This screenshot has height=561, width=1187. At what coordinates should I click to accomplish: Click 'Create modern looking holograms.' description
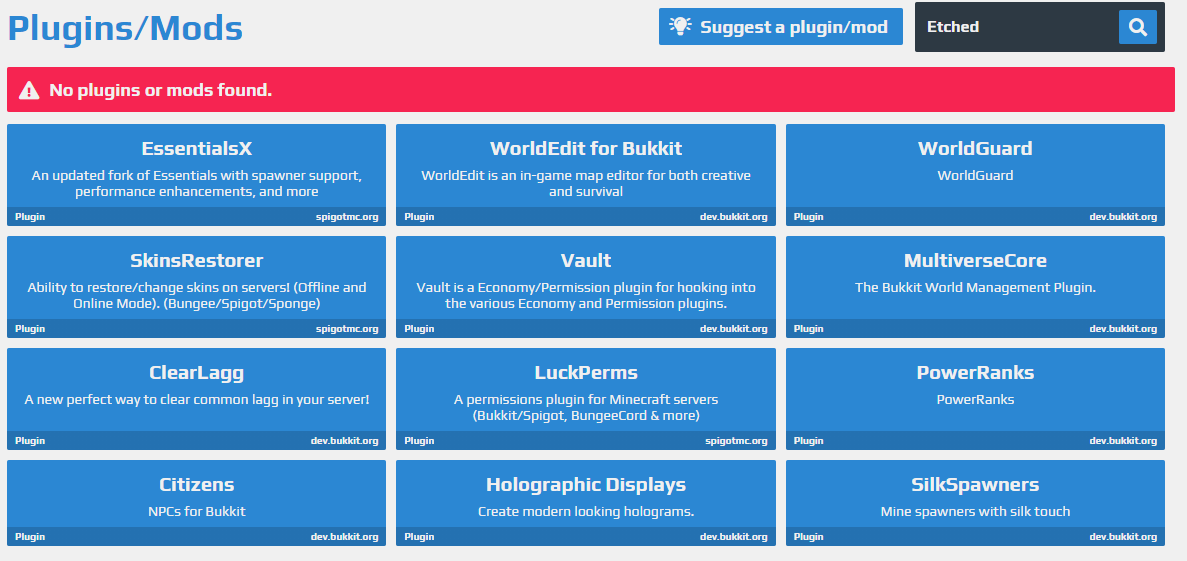click(586, 511)
